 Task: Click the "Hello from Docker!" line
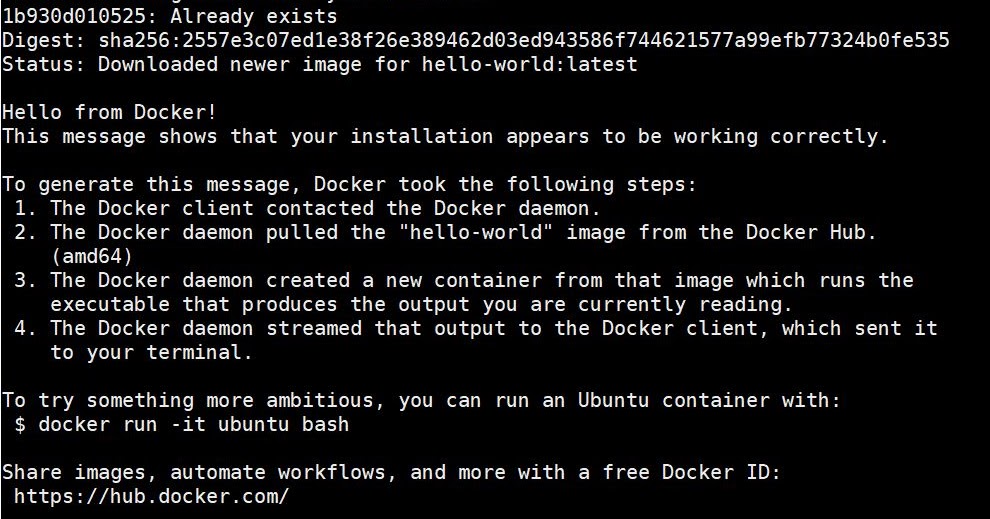click(x=109, y=112)
